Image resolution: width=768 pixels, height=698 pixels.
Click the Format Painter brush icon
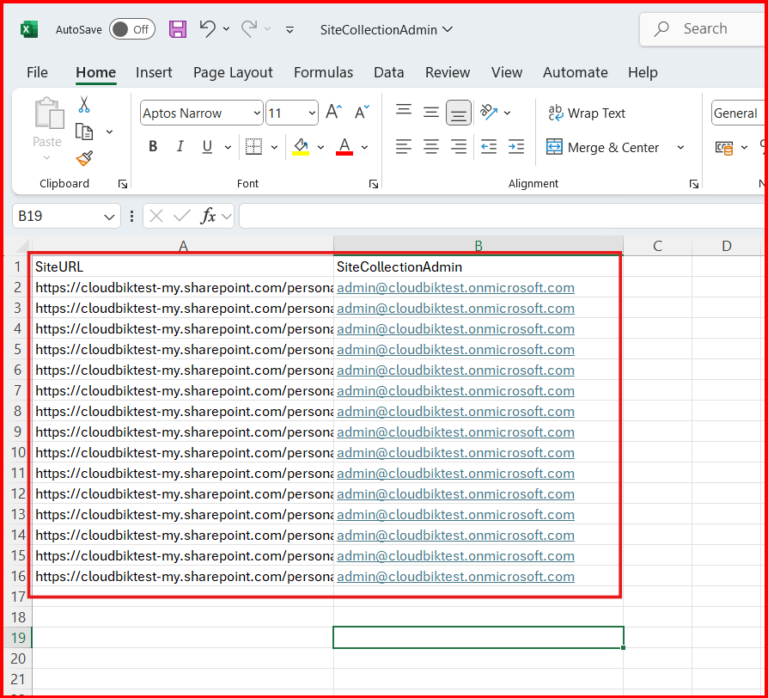(84, 158)
